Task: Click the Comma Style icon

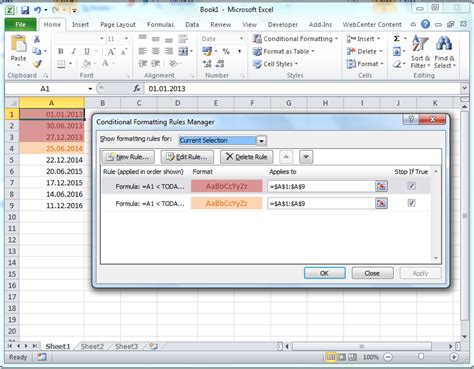Action: (x=240, y=51)
